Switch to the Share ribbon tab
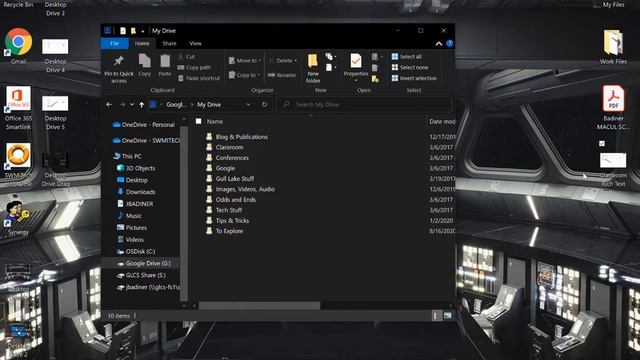 169,43
